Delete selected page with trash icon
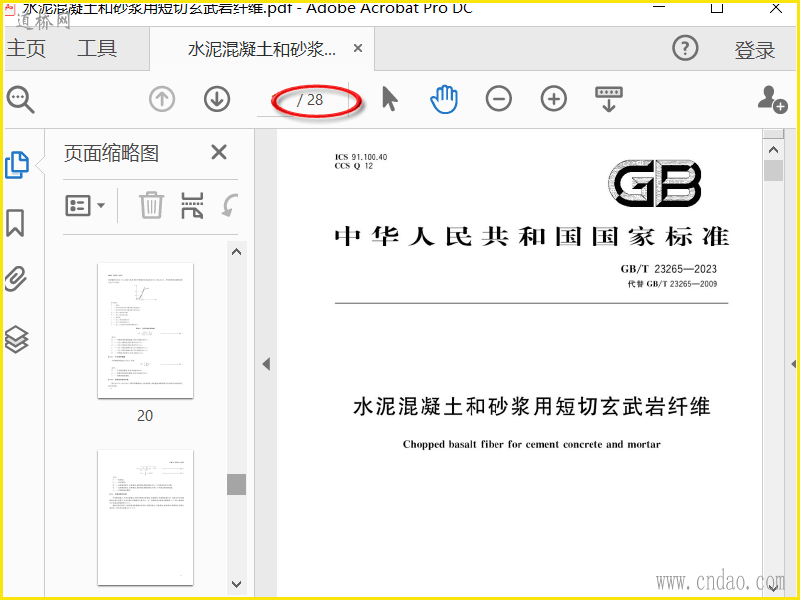This screenshot has height=600, width=800. (x=152, y=205)
